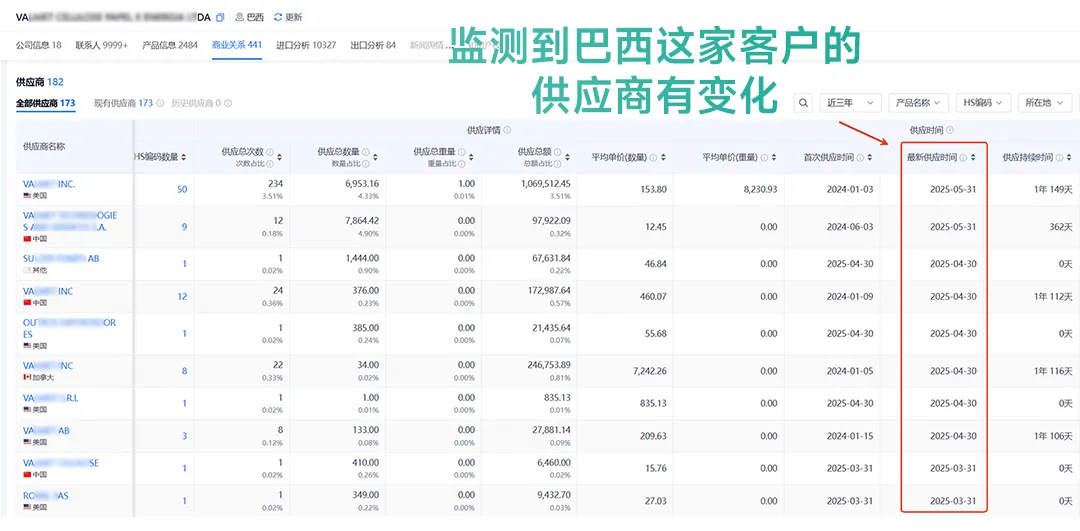Click HS code count 12 link
Screen dimensions: 1080x531
pos(183,297)
